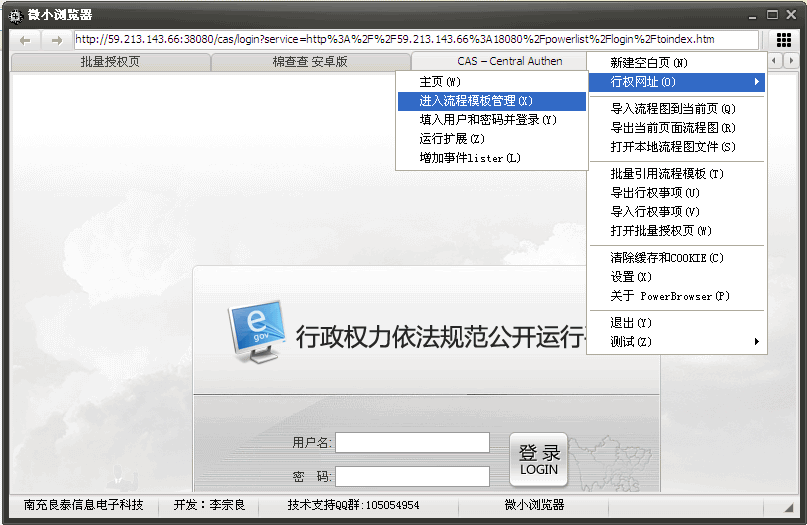
Task: Open the grid menu icon beside address bar
Action: click(x=784, y=40)
